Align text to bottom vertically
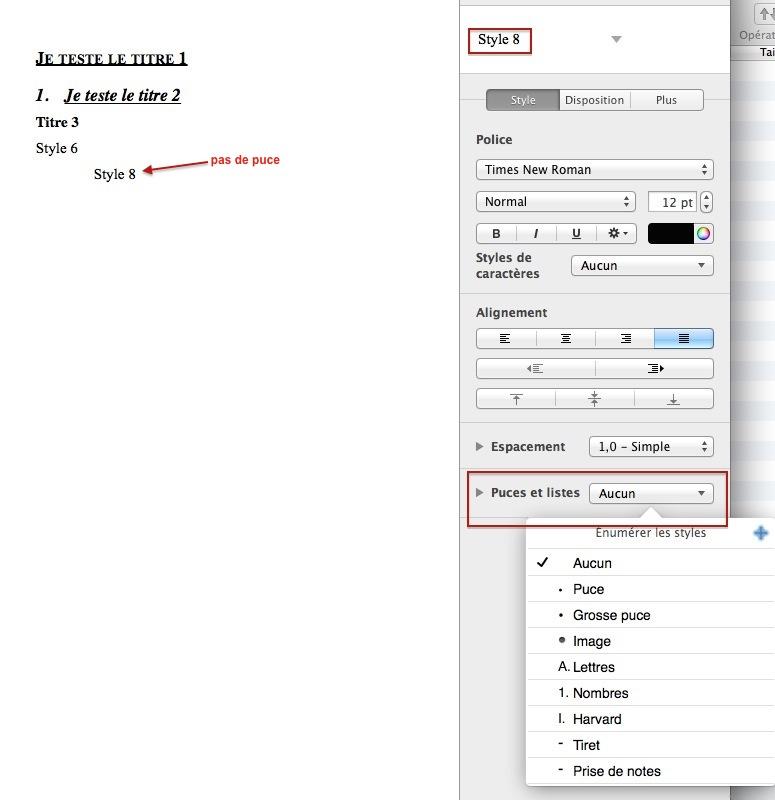Image resolution: width=775 pixels, height=800 pixels. click(x=673, y=399)
